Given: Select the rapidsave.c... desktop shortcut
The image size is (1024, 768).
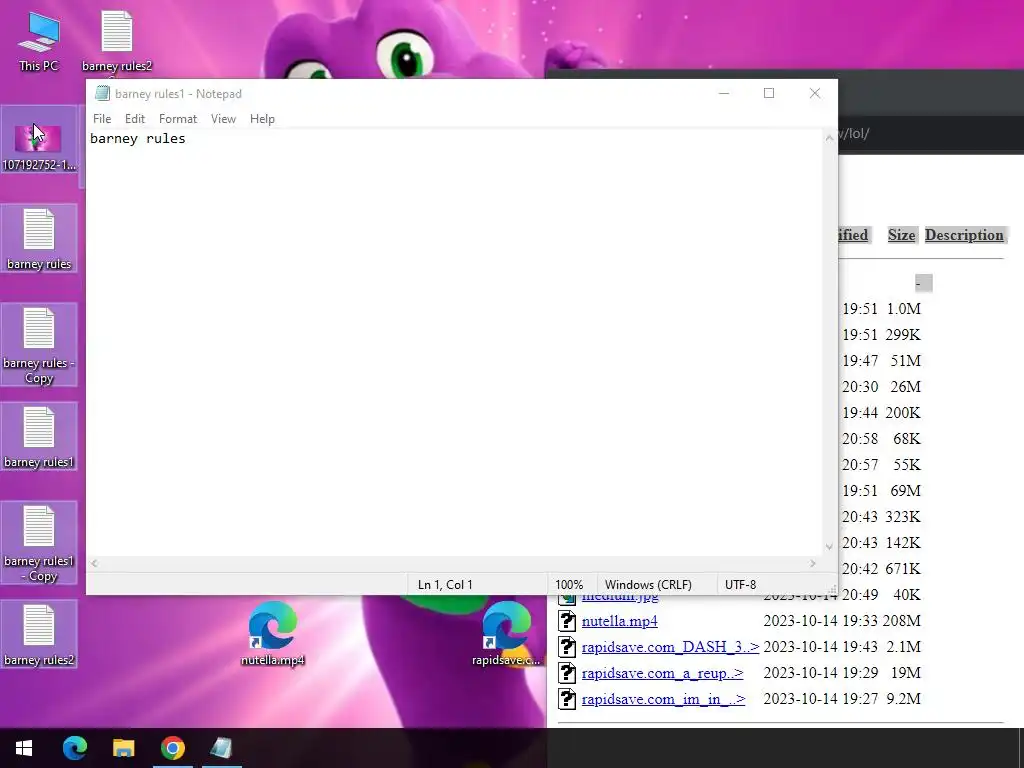Looking at the screenshot, I should 506,634.
